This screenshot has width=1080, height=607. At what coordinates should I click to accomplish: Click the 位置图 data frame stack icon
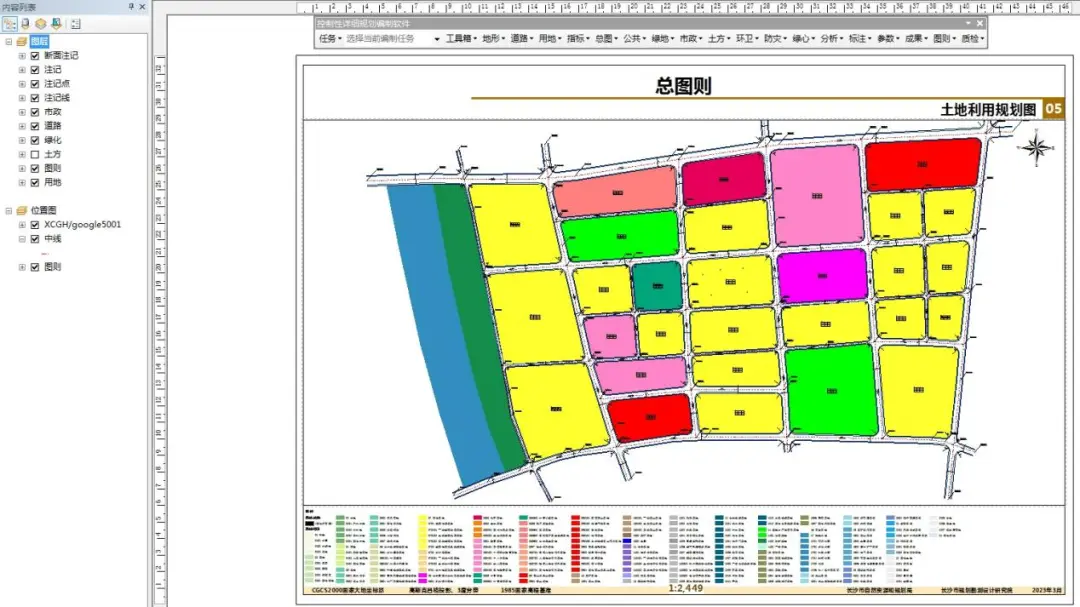(22, 210)
